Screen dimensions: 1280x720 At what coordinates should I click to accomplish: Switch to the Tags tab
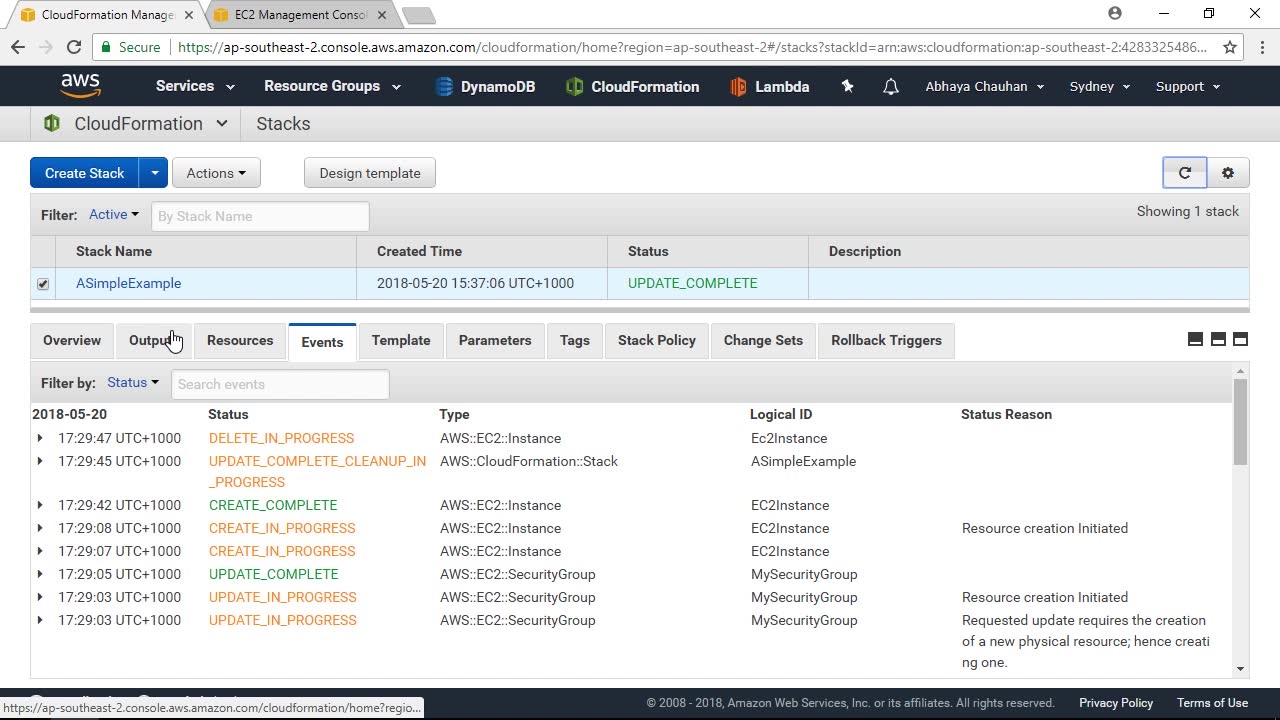click(x=575, y=340)
